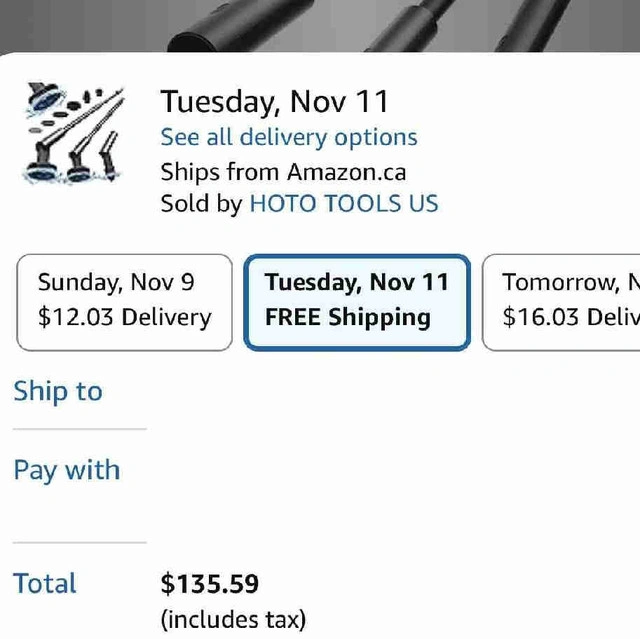Expand the Ship to section

pyautogui.click(x=58, y=391)
